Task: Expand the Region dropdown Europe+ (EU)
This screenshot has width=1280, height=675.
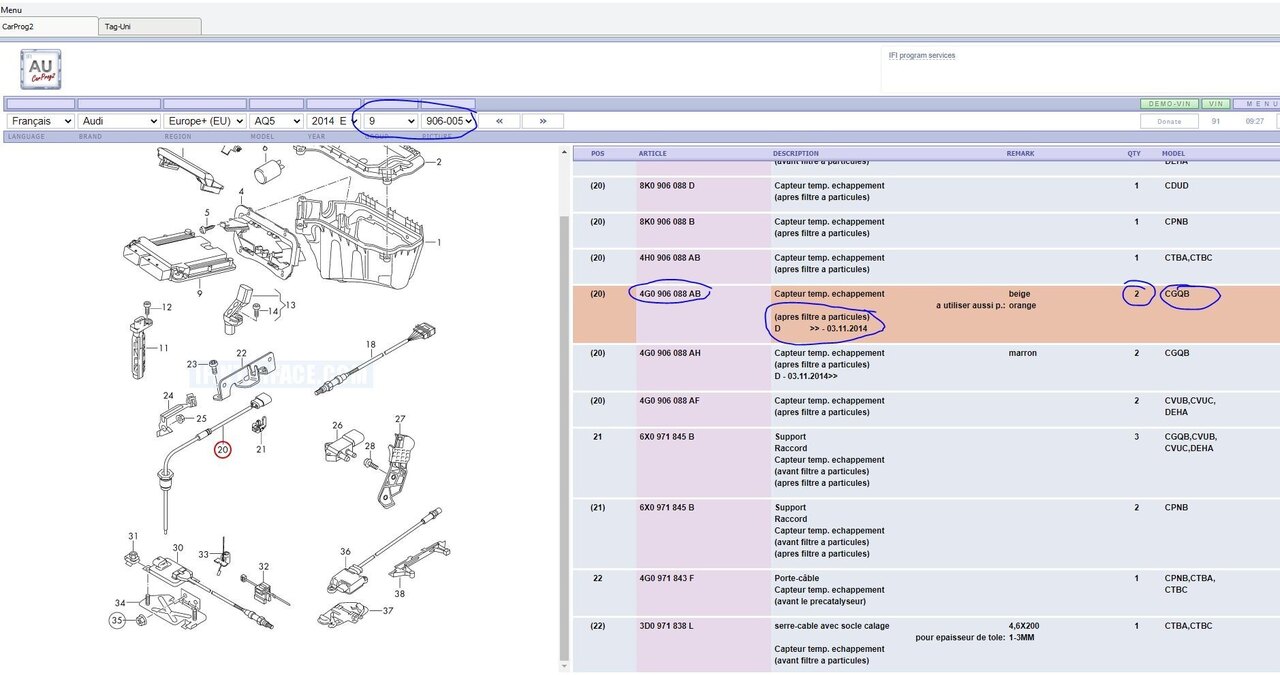Action: (204, 121)
